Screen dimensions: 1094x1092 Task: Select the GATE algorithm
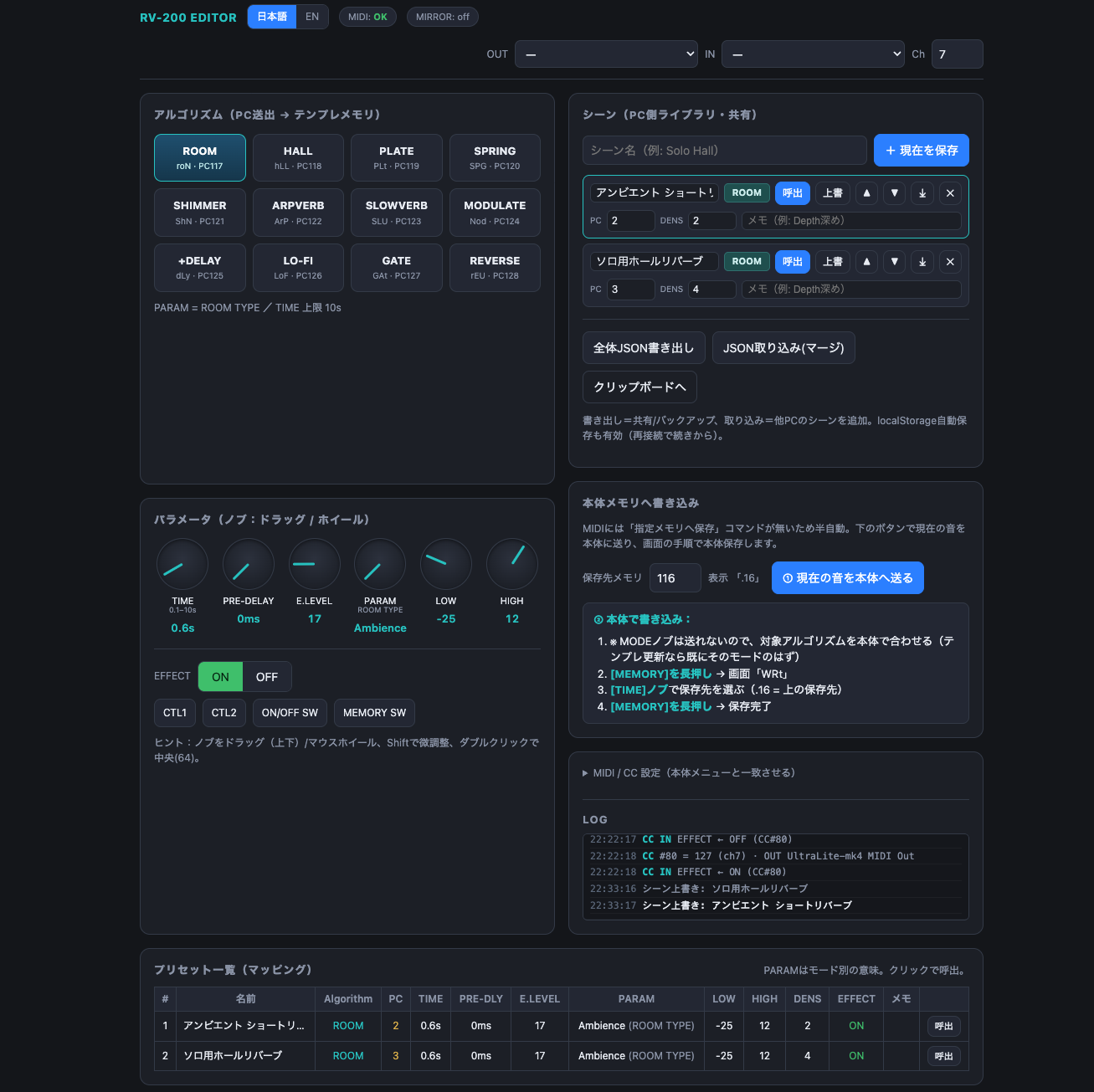pyautogui.click(x=397, y=268)
